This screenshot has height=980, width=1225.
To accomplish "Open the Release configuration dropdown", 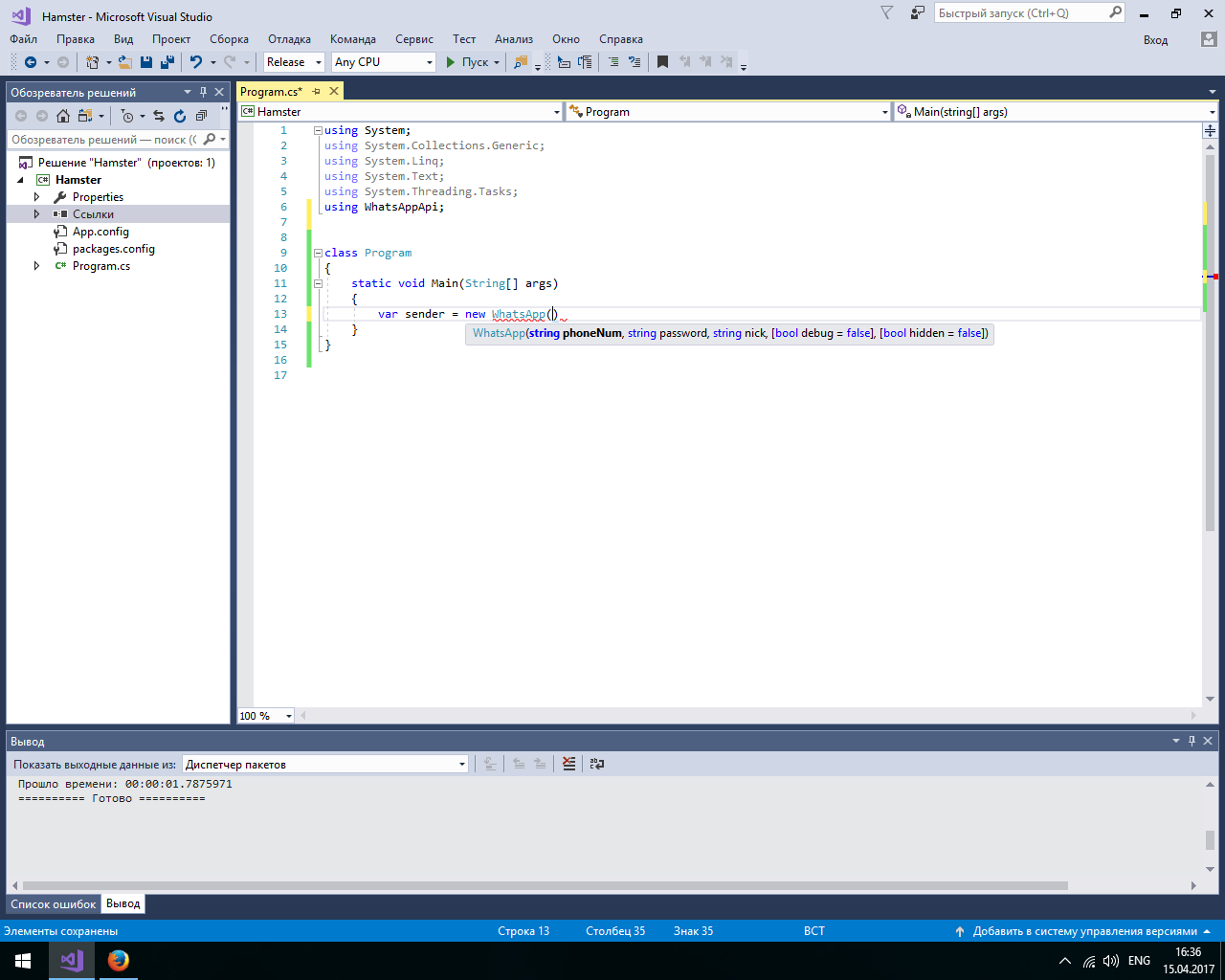I will pos(319,62).
